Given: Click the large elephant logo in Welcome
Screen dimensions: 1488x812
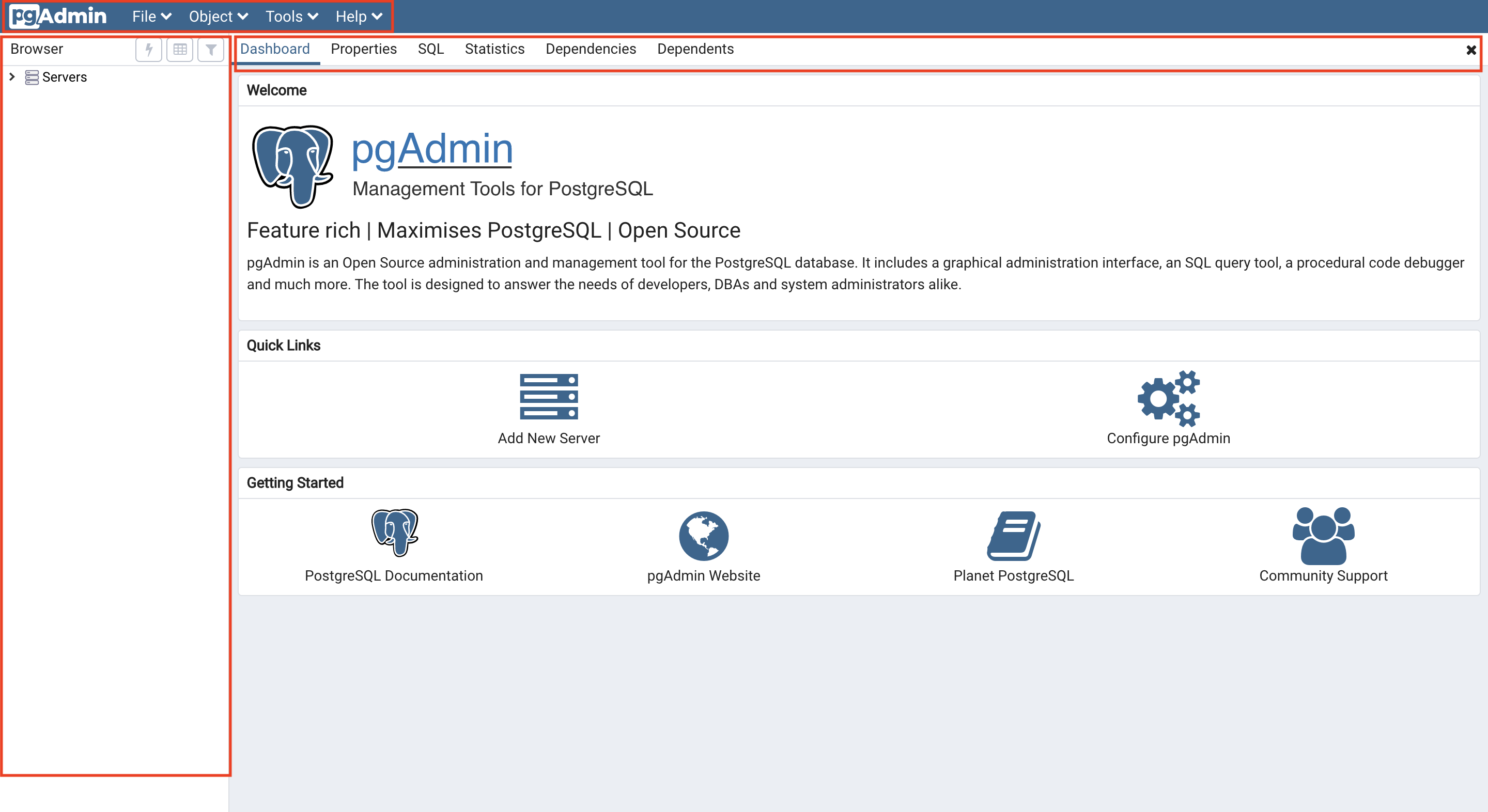Looking at the screenshot, I should click(x=293, y=166).
